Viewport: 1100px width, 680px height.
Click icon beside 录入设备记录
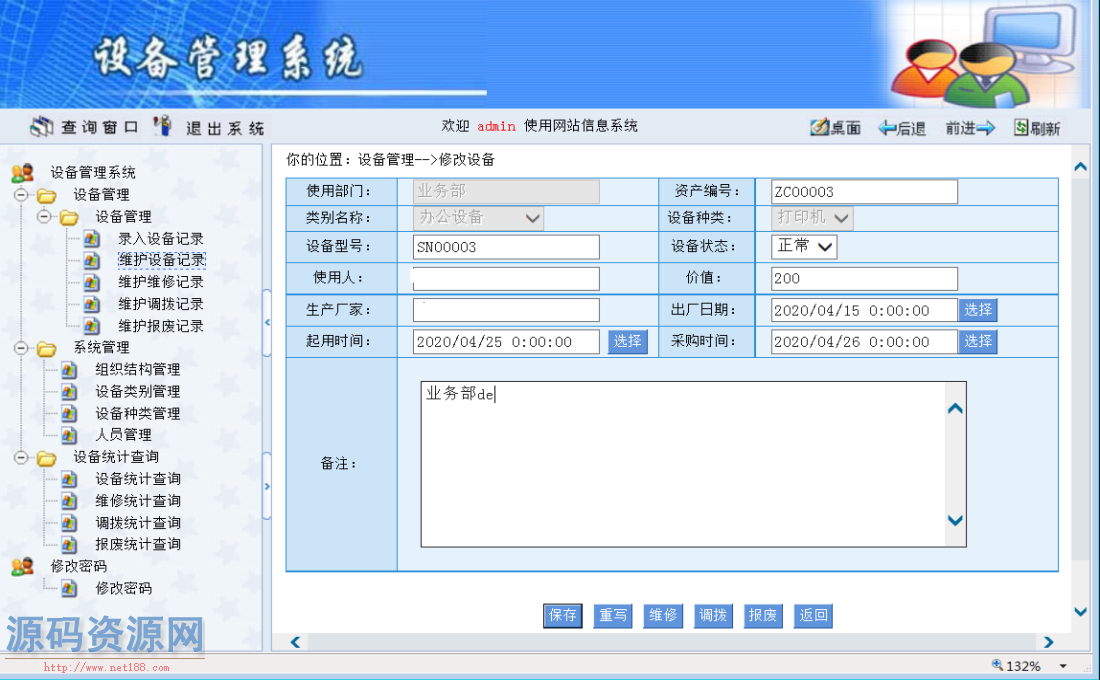[x=91, y=239]
